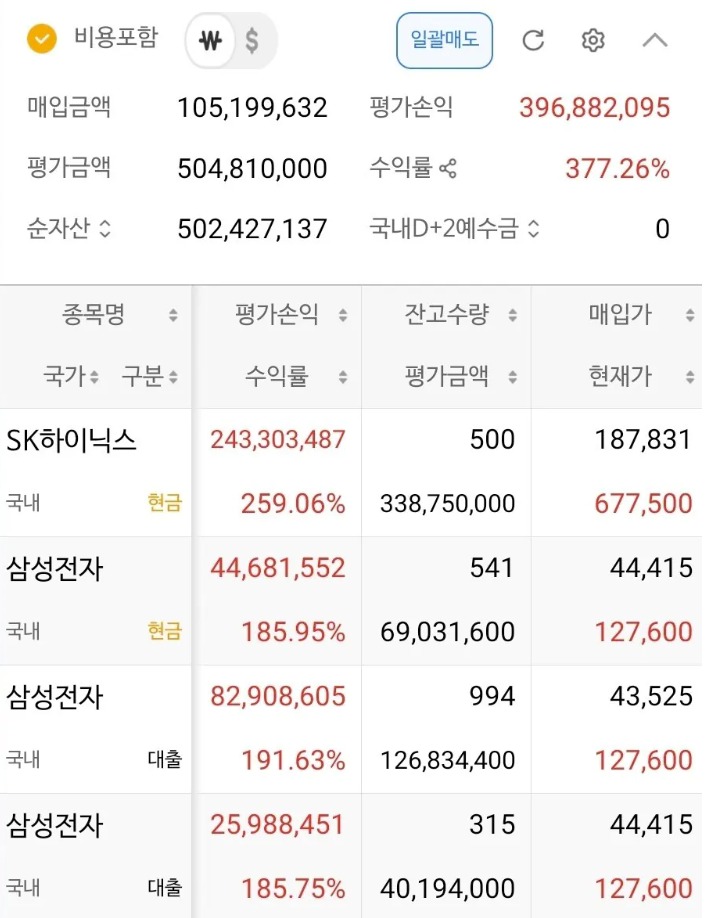710x918 pixels.
Task: Click the sort arrows on 현재가 header
Action: 688,377
